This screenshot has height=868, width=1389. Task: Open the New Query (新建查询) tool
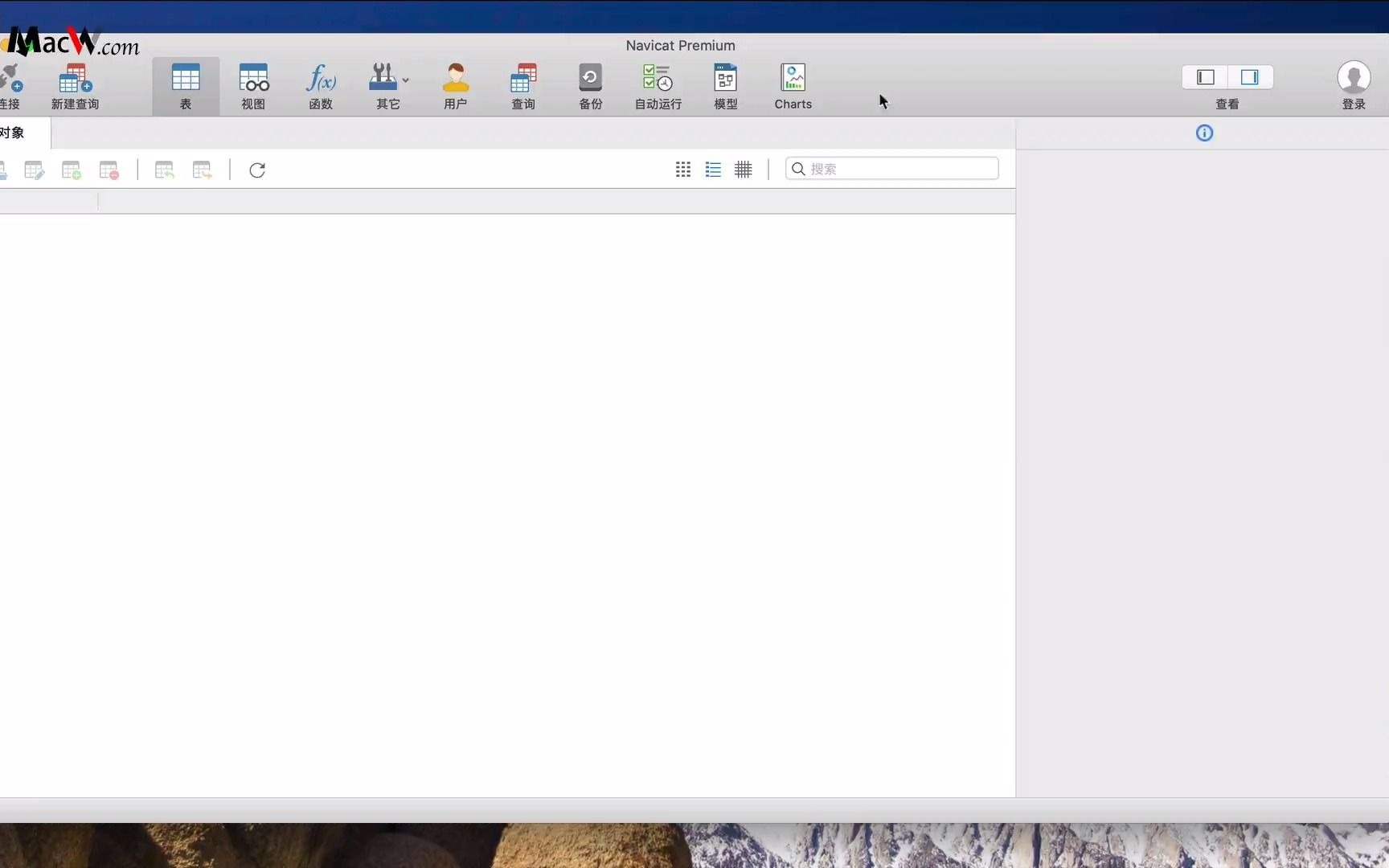tap(75, 86)
